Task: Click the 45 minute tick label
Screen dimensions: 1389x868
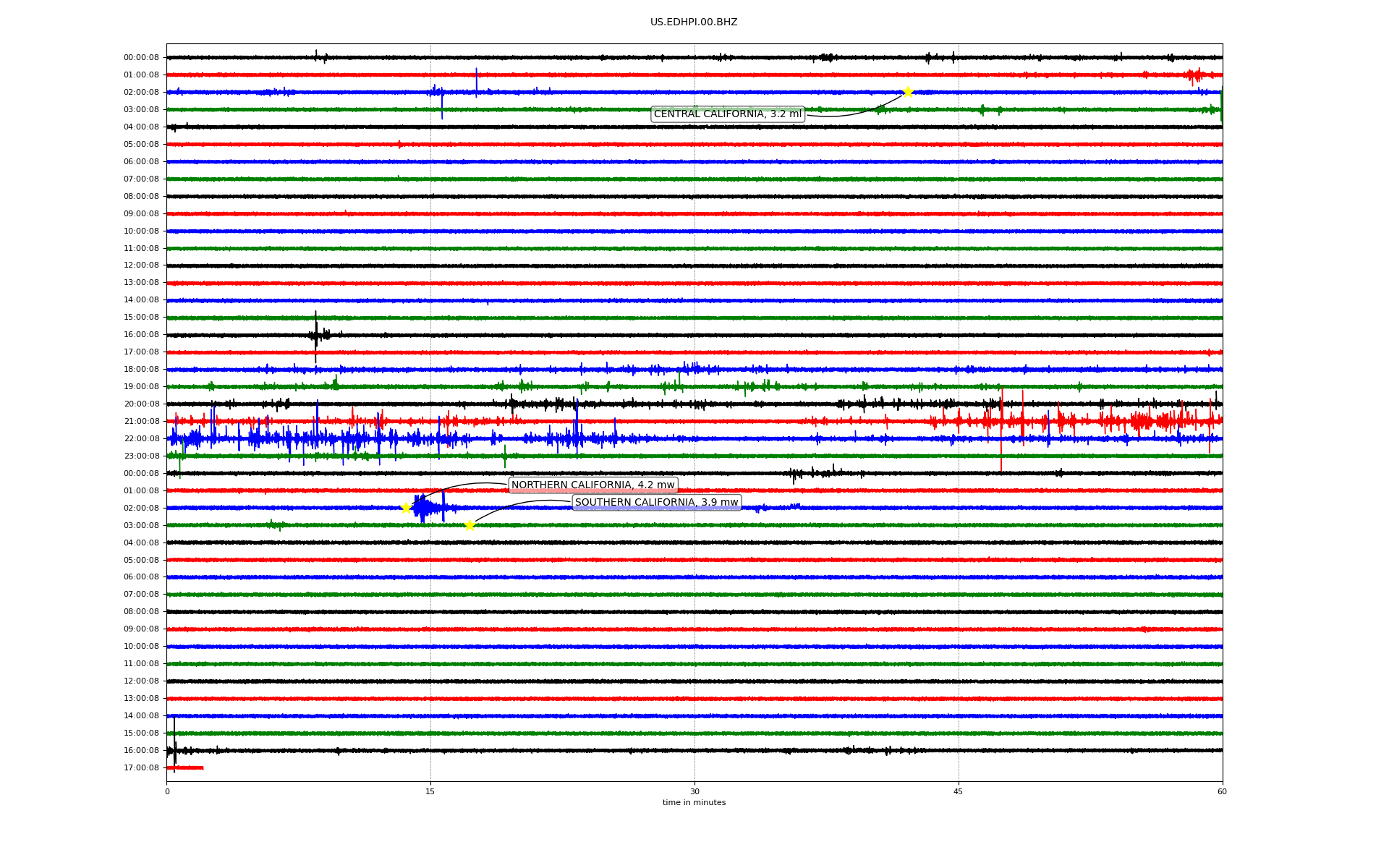Action: 959,791
